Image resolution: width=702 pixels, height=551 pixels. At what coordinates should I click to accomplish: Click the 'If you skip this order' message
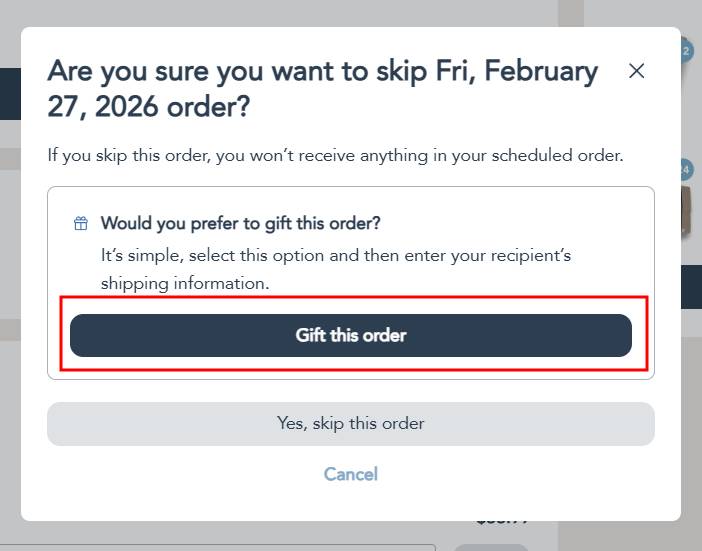pos(335,156)
